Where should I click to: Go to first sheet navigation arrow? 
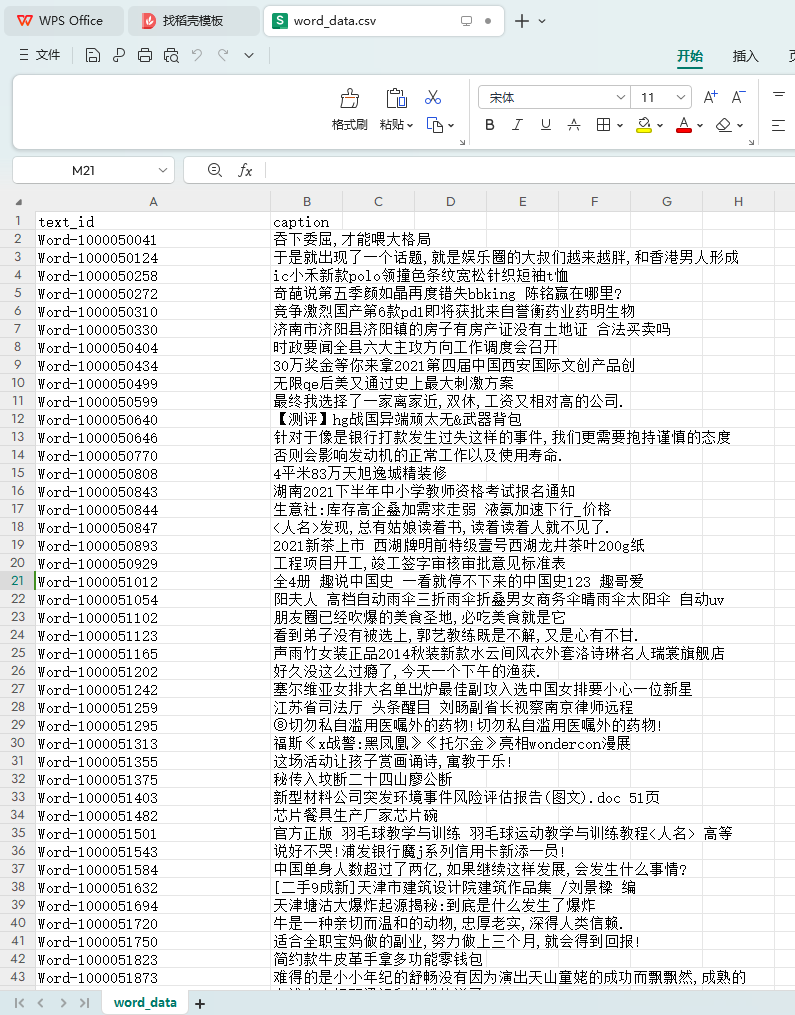click(19, 1003)
